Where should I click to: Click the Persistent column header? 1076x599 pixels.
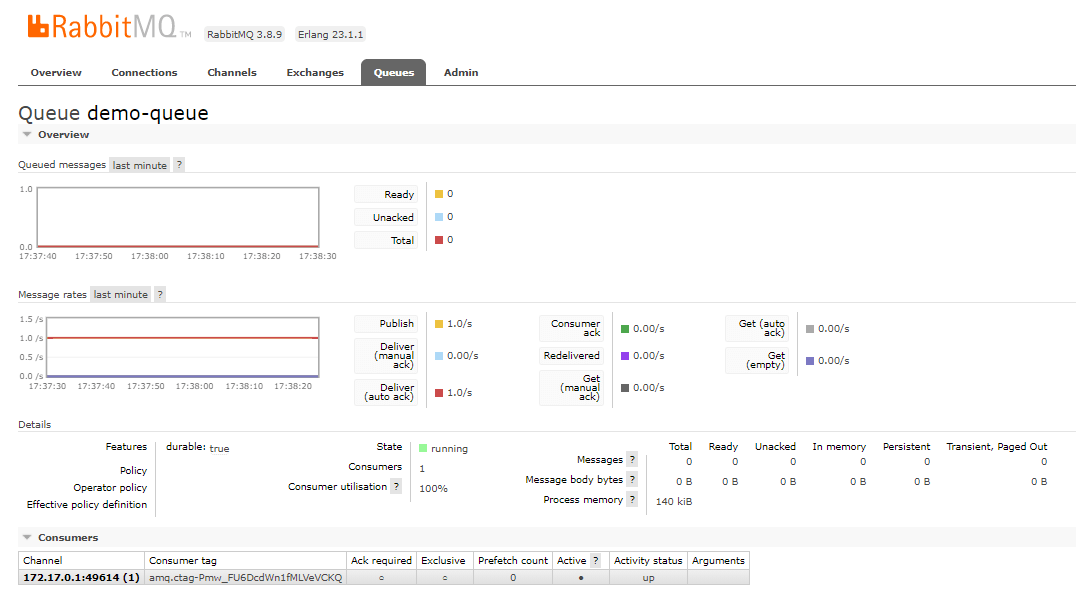(906, 447)
